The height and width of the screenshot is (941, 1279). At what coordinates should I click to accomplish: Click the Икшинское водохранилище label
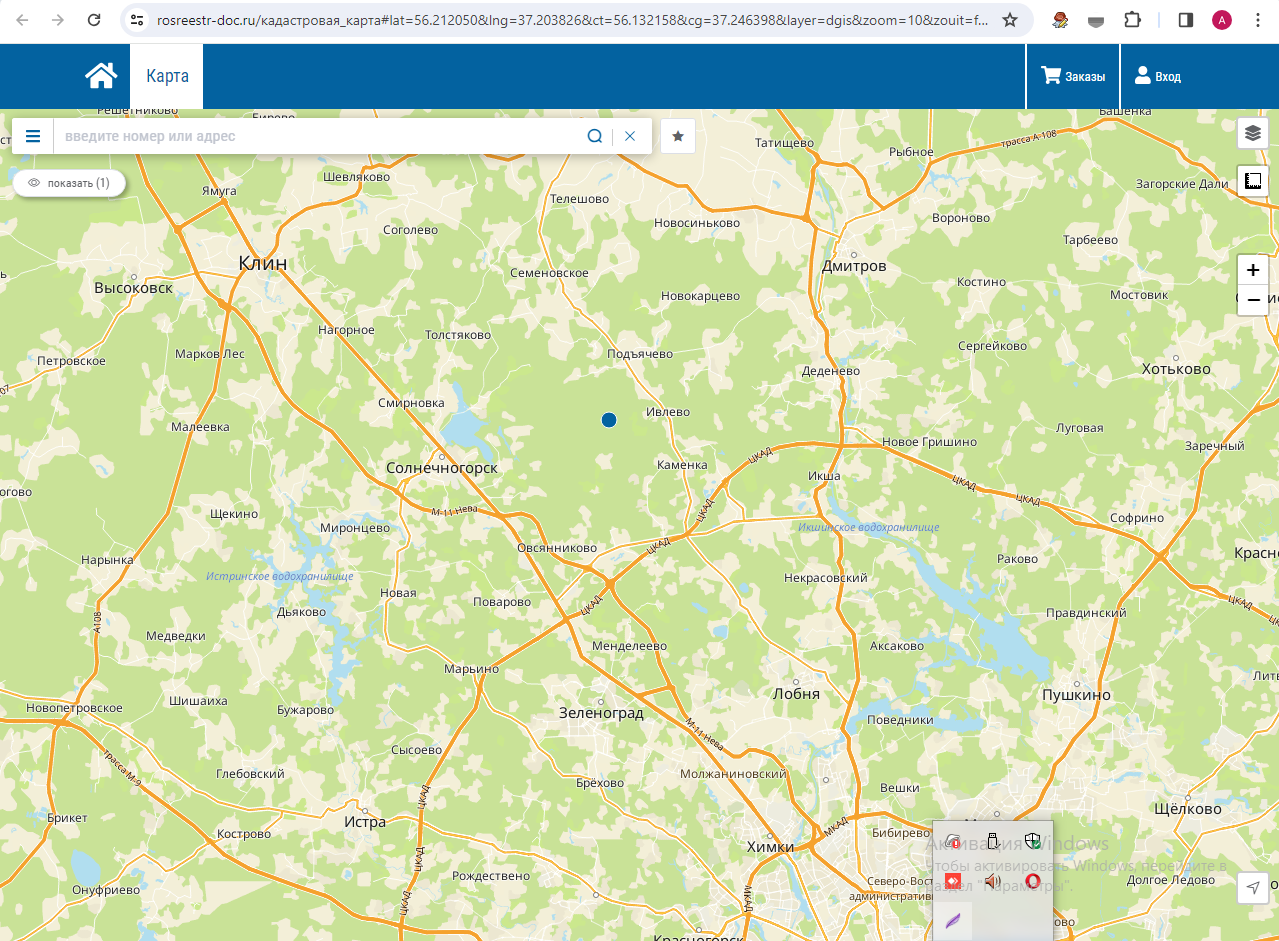[x=869, y=527]
